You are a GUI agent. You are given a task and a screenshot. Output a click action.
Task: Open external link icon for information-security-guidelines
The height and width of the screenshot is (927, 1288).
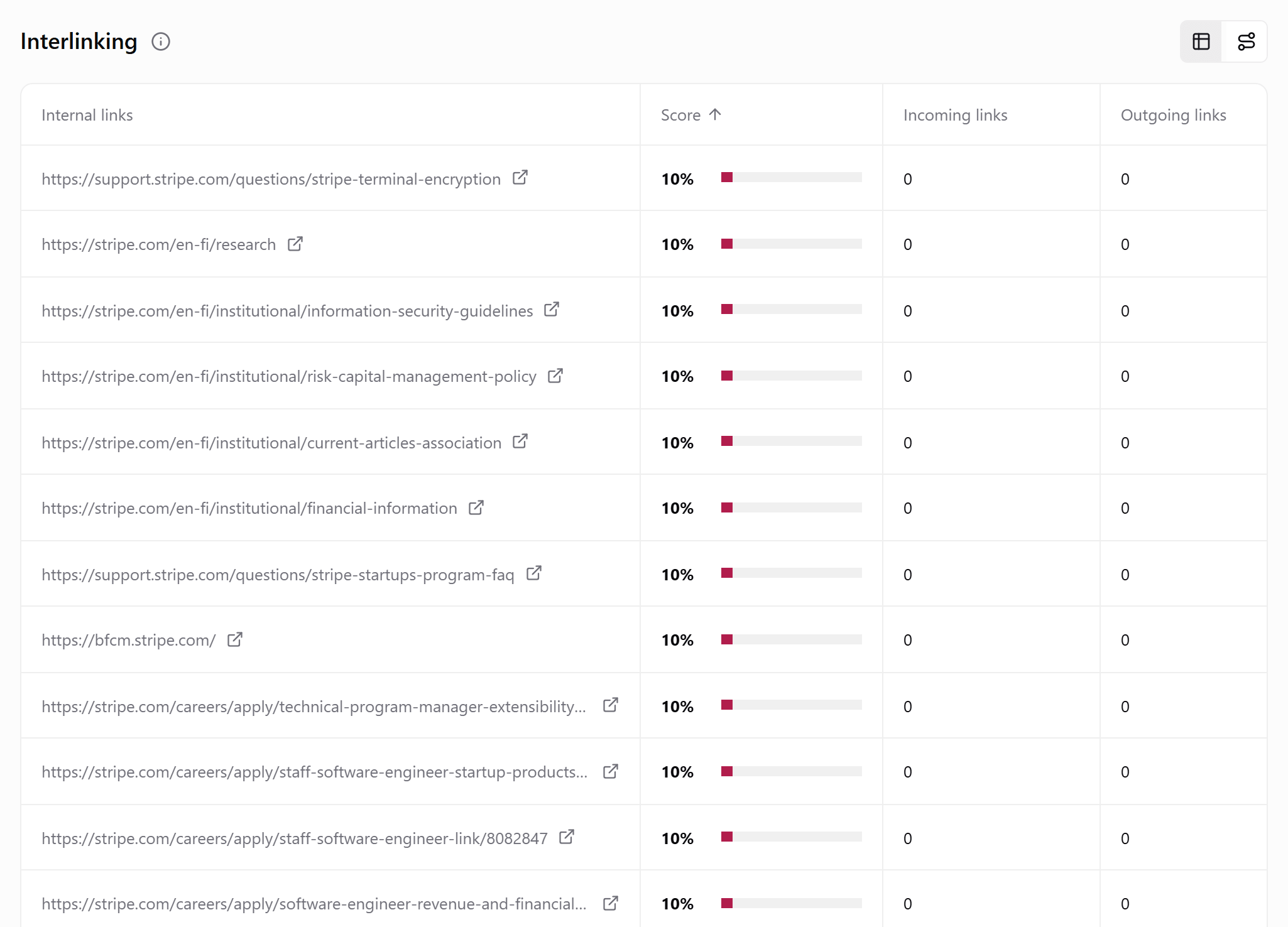click(x=552, y=310)
